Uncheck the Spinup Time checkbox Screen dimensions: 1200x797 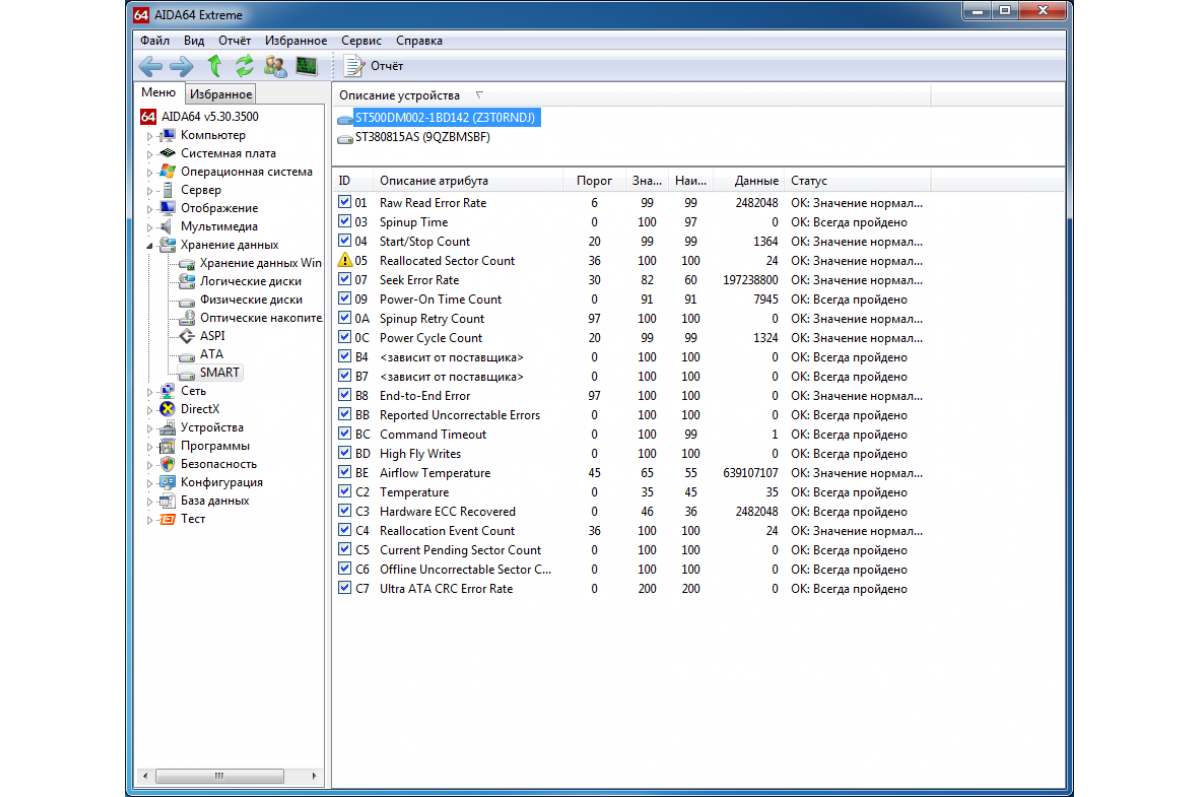point(345,222)
